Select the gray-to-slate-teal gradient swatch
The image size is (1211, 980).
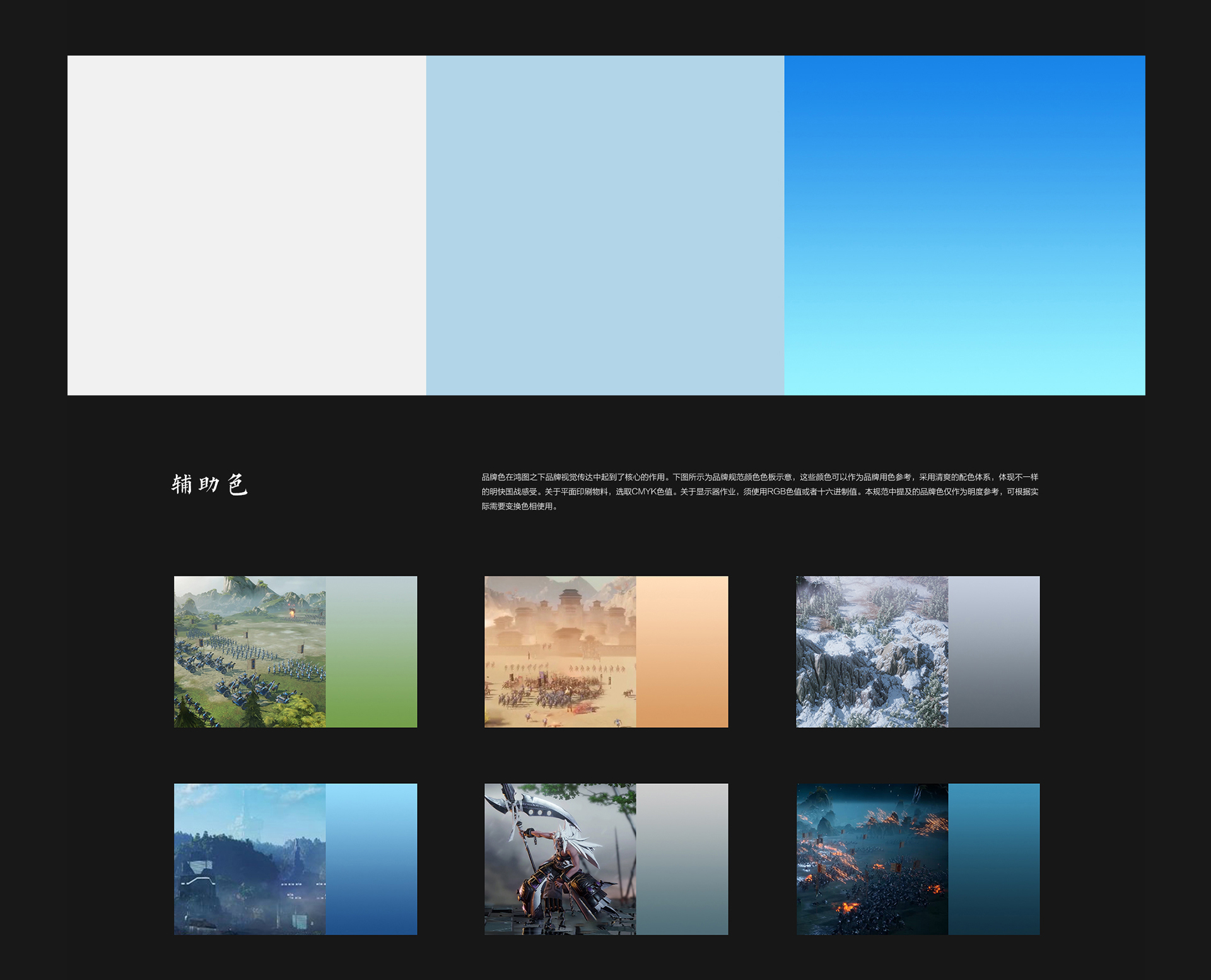tap(682, 859)
